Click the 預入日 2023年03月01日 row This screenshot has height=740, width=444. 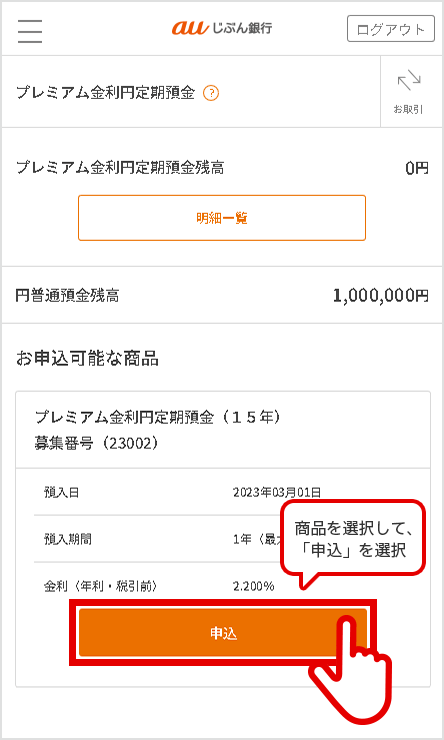[x=223, y=493]
